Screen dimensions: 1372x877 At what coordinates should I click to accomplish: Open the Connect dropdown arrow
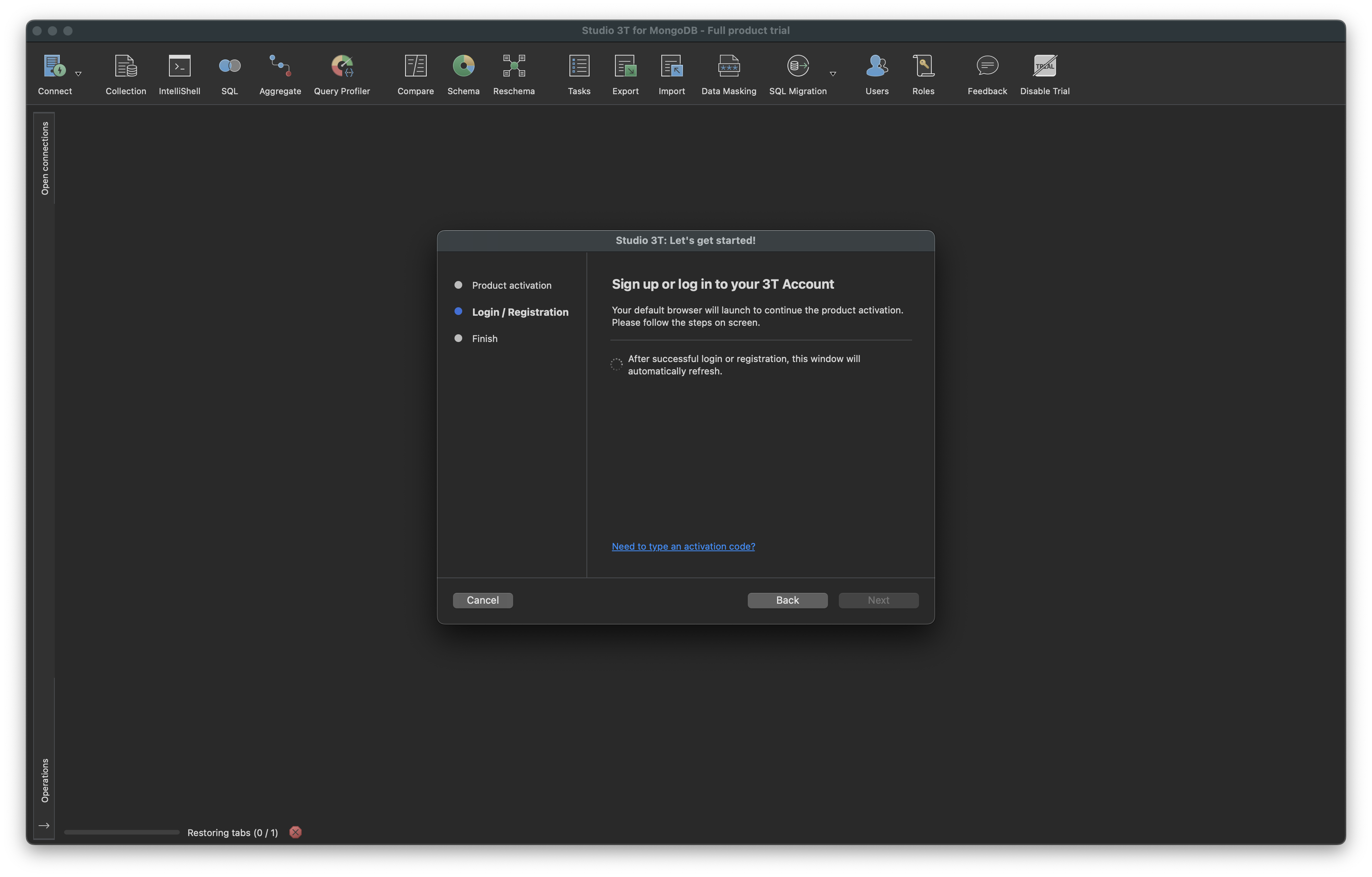79,73
